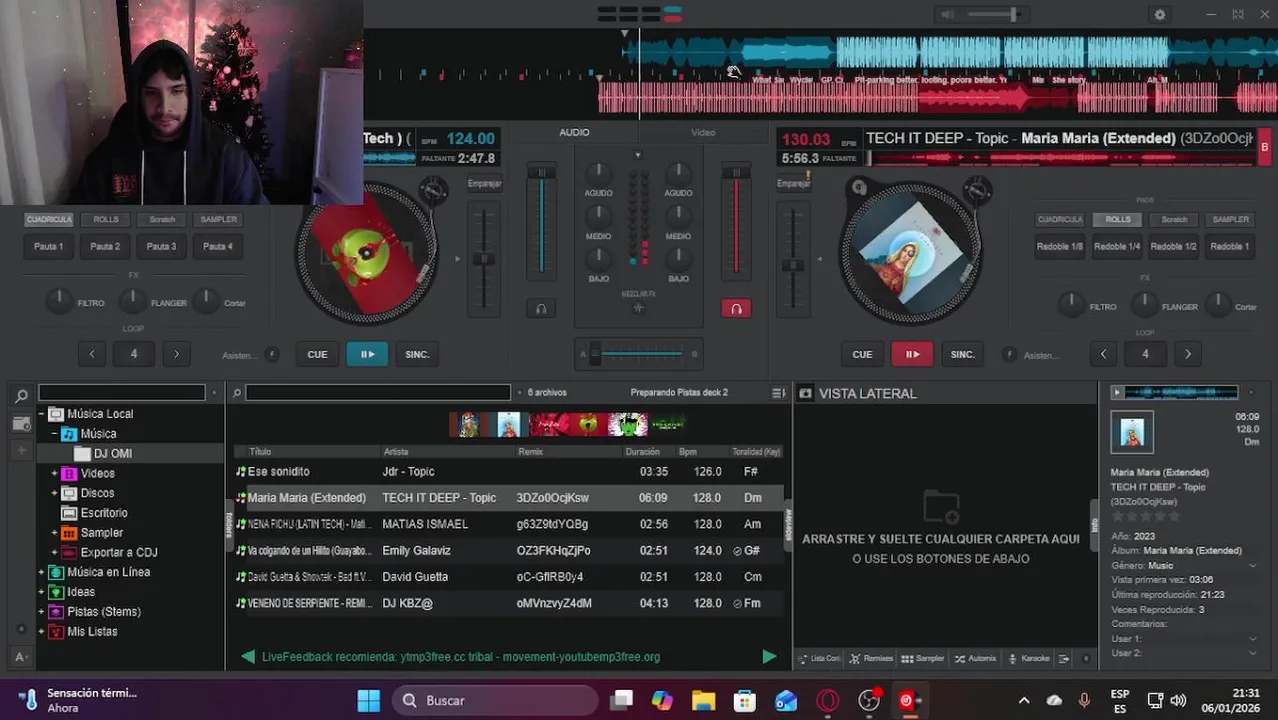
Task: Click the master volume slider
Action: click(x=991, y=14)
